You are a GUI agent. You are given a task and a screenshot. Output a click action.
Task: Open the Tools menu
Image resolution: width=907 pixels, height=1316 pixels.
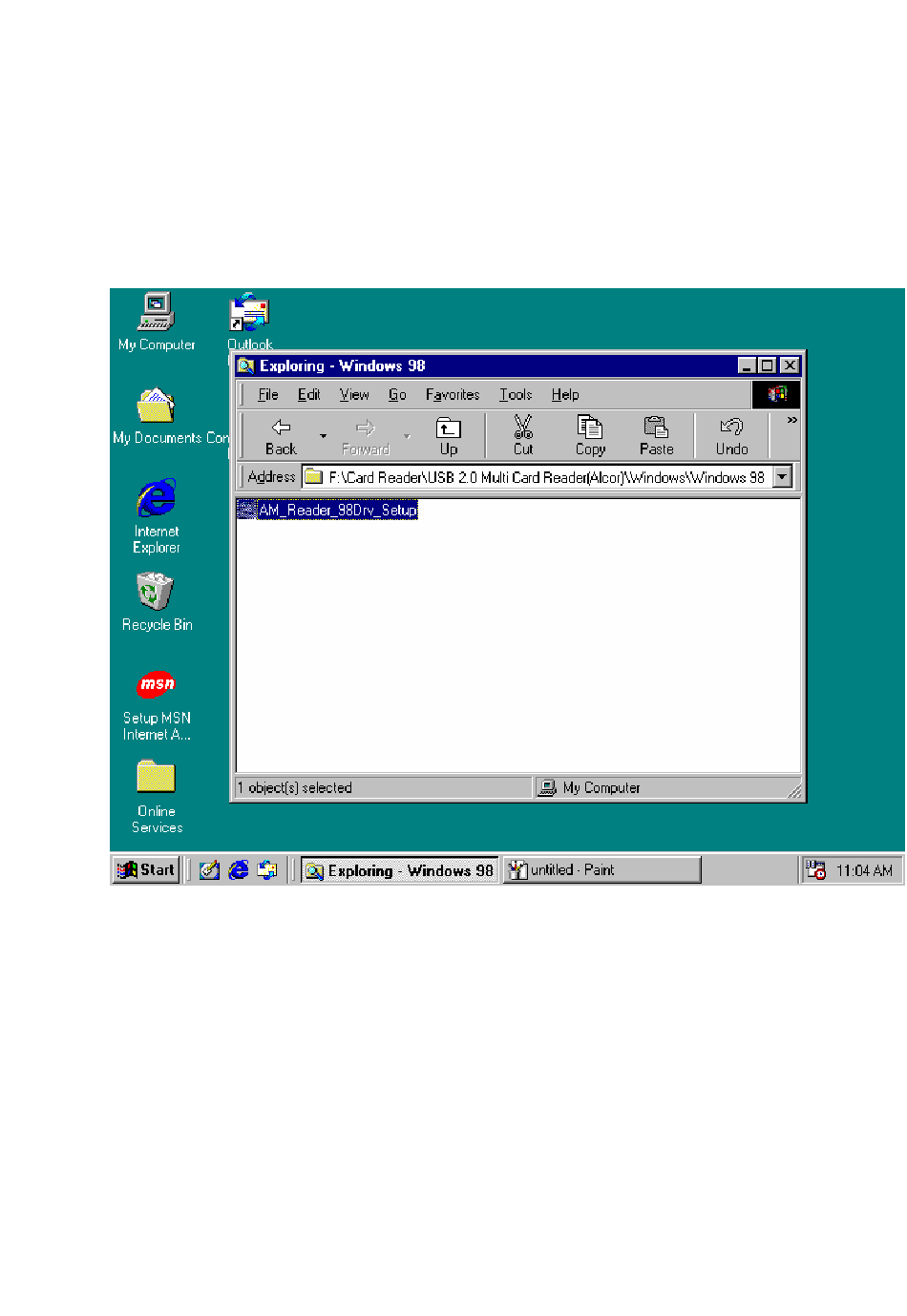coord(516,394)
